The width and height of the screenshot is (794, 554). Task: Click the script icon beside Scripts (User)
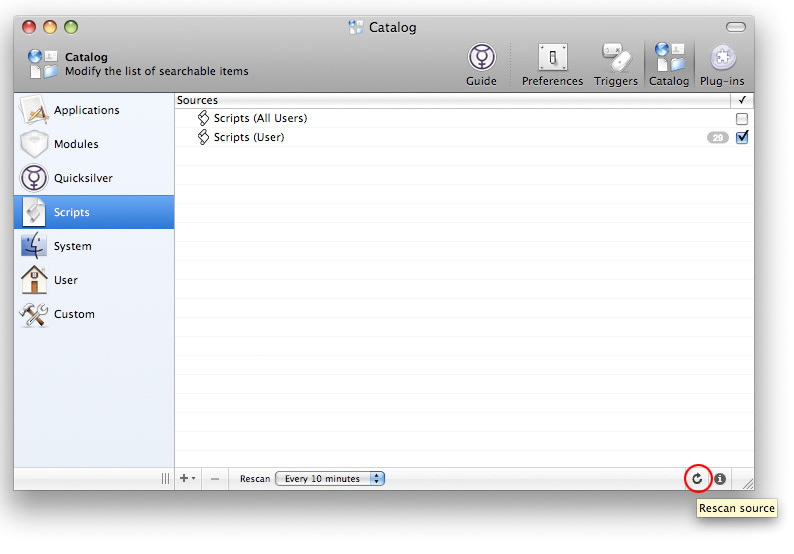point(203,137)
